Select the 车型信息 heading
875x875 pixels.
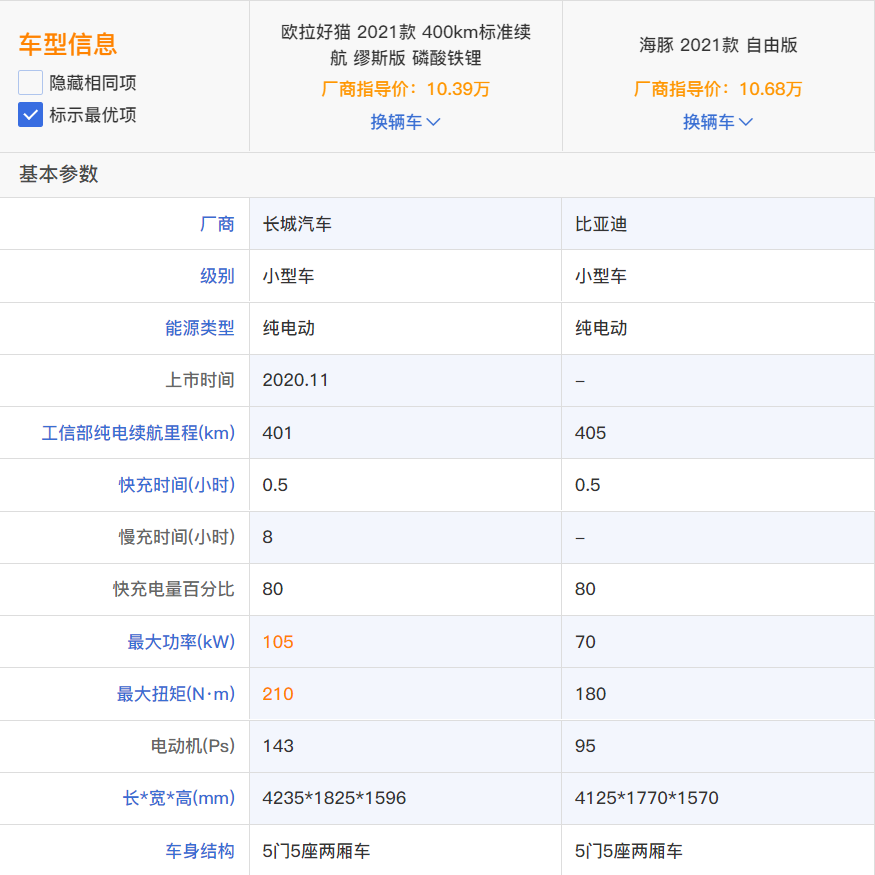(68, 44)
